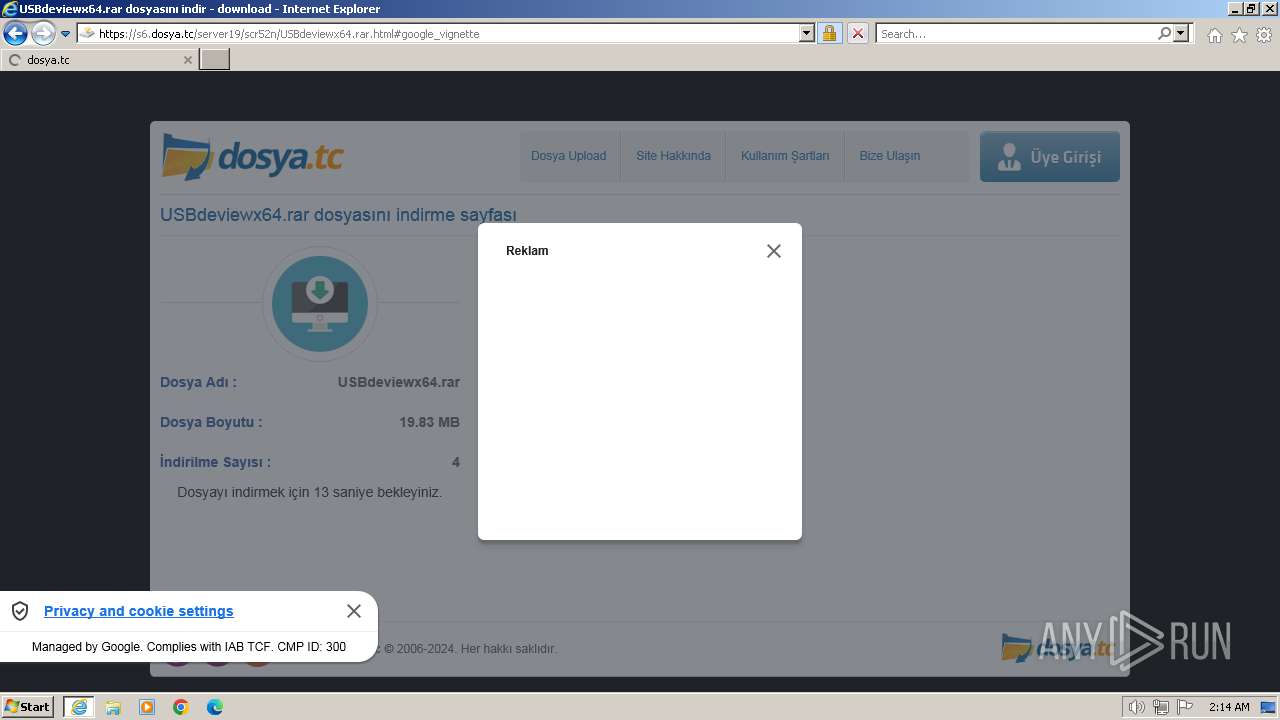The height and width of the screenshot is (720, 1280).
Task: Open the recent pages dropdown arrow
Action: (66, 34)
